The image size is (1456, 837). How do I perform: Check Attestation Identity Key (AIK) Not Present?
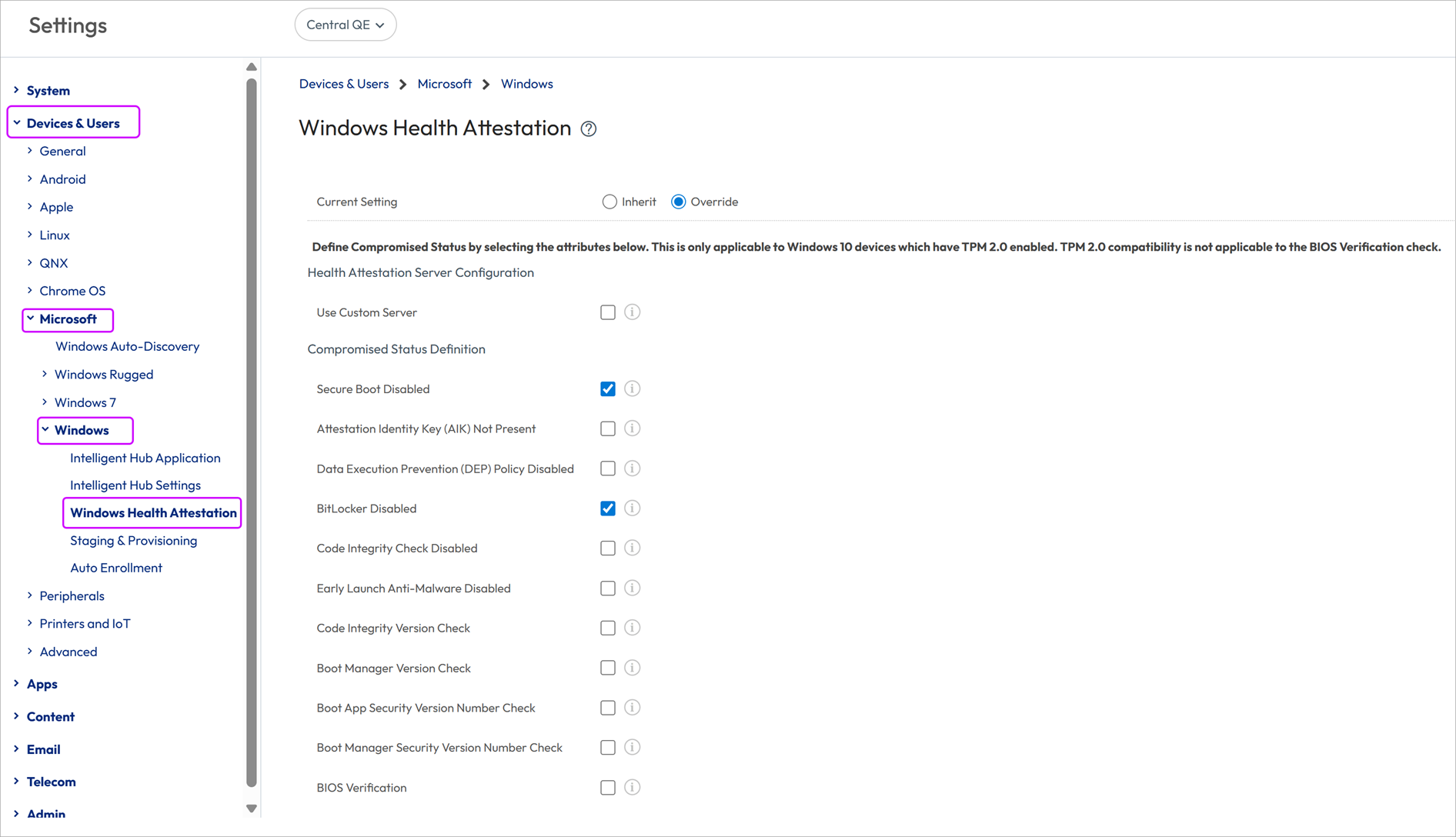click(608, 429)
